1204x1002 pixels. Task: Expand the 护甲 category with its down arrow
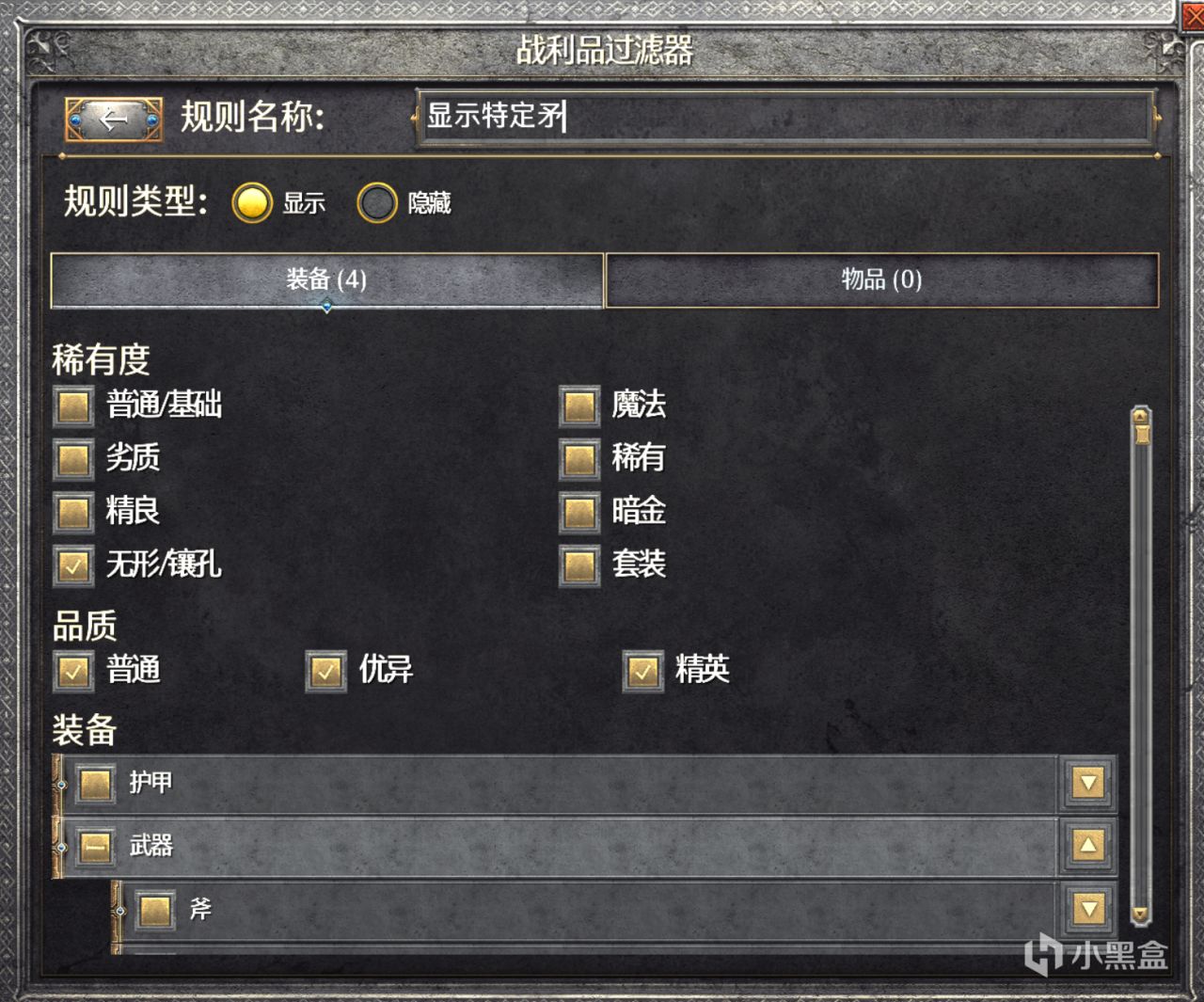(x=1088, y=783)
